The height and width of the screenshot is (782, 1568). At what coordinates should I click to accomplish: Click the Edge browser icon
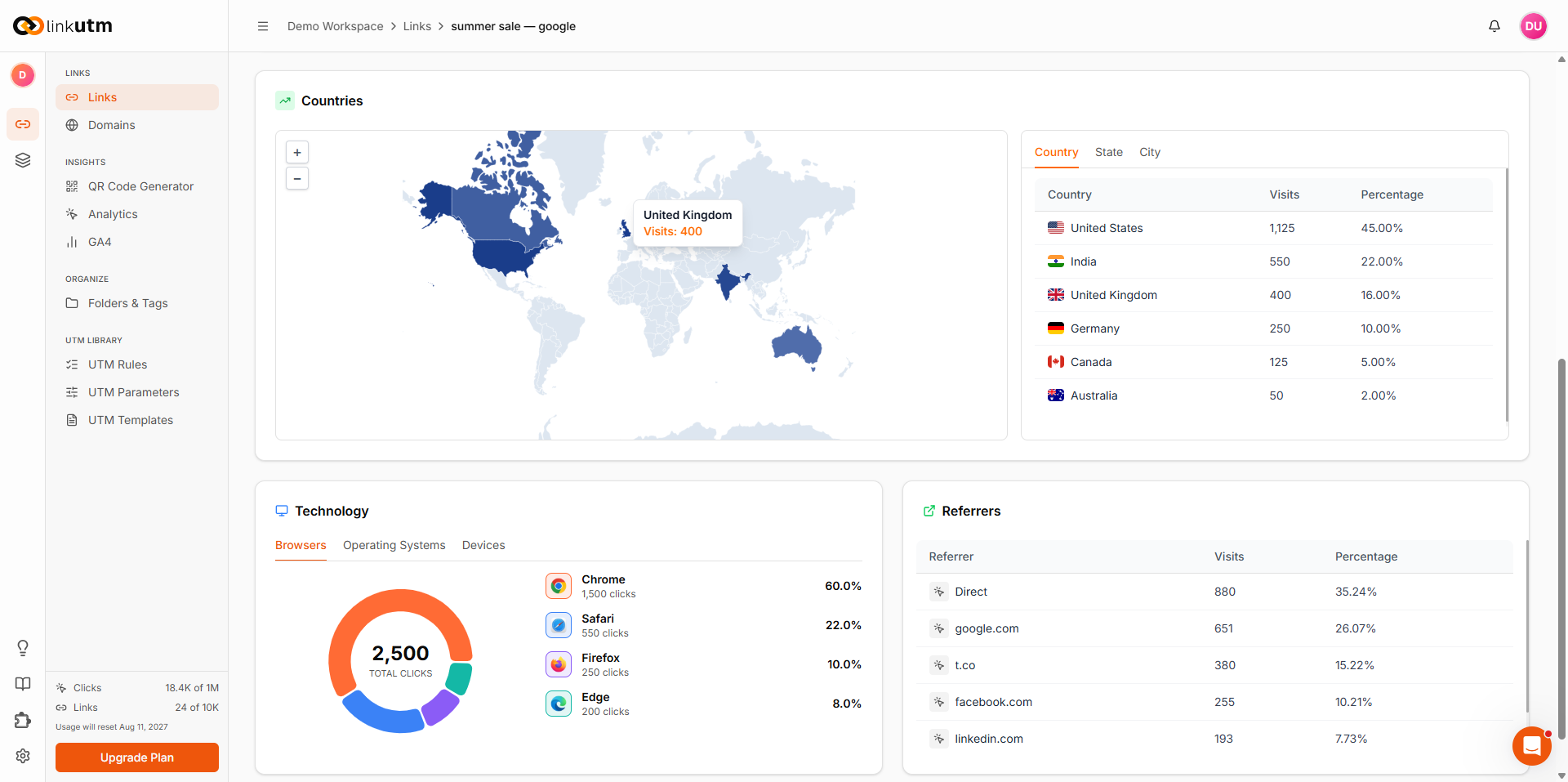[559, 704]
